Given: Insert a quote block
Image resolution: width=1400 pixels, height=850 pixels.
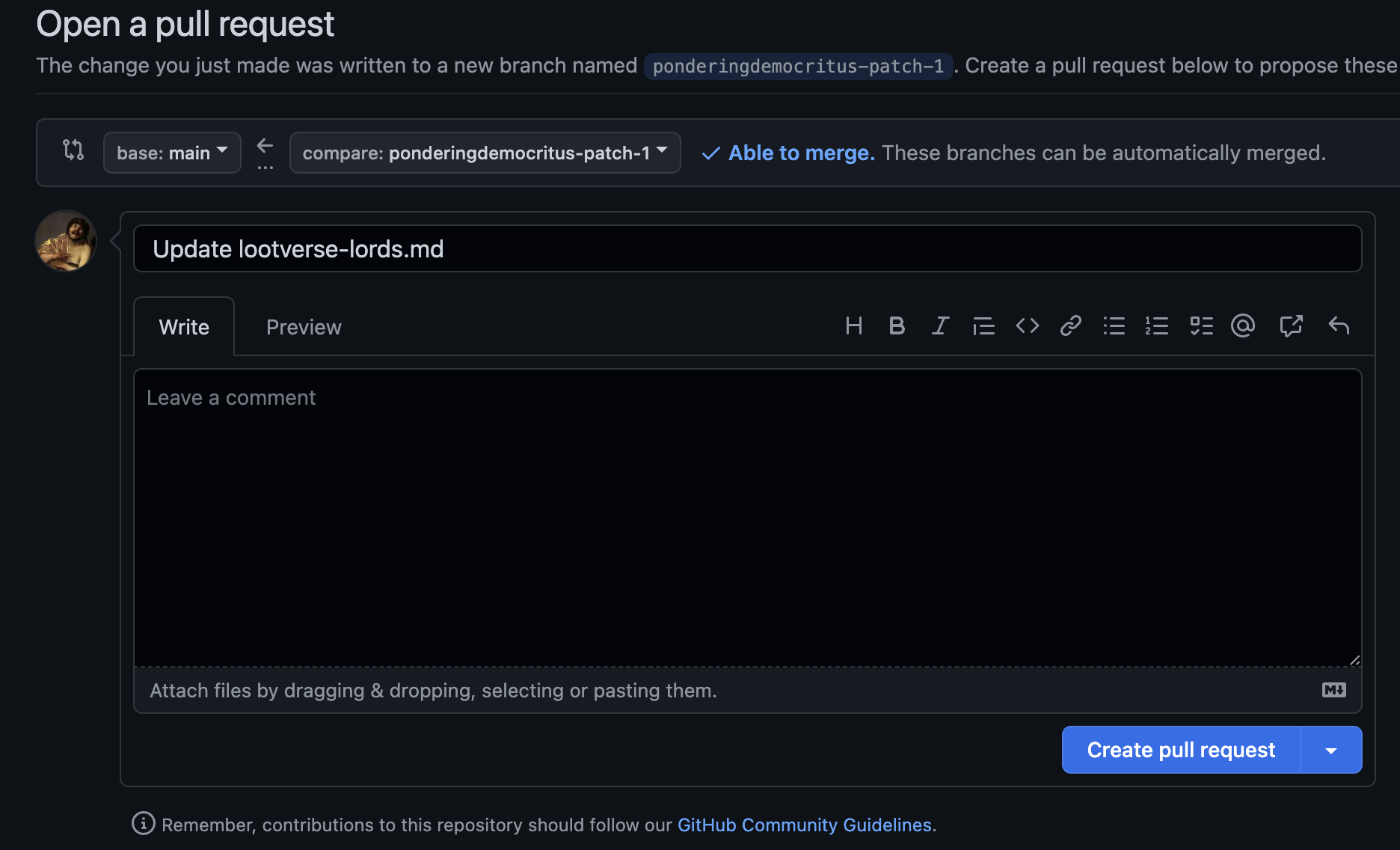Looking at the screenshot, I should (983, 325).
